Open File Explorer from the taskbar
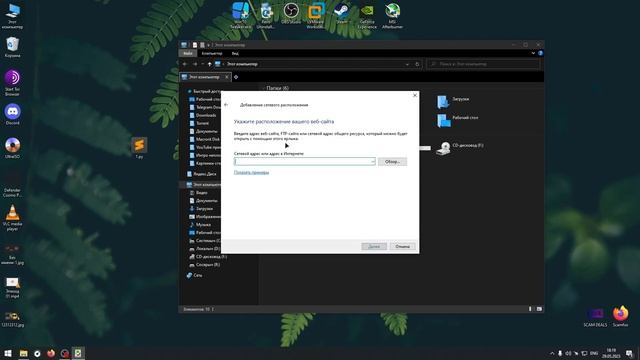This screenshot has height=360, width=640. 24,353
